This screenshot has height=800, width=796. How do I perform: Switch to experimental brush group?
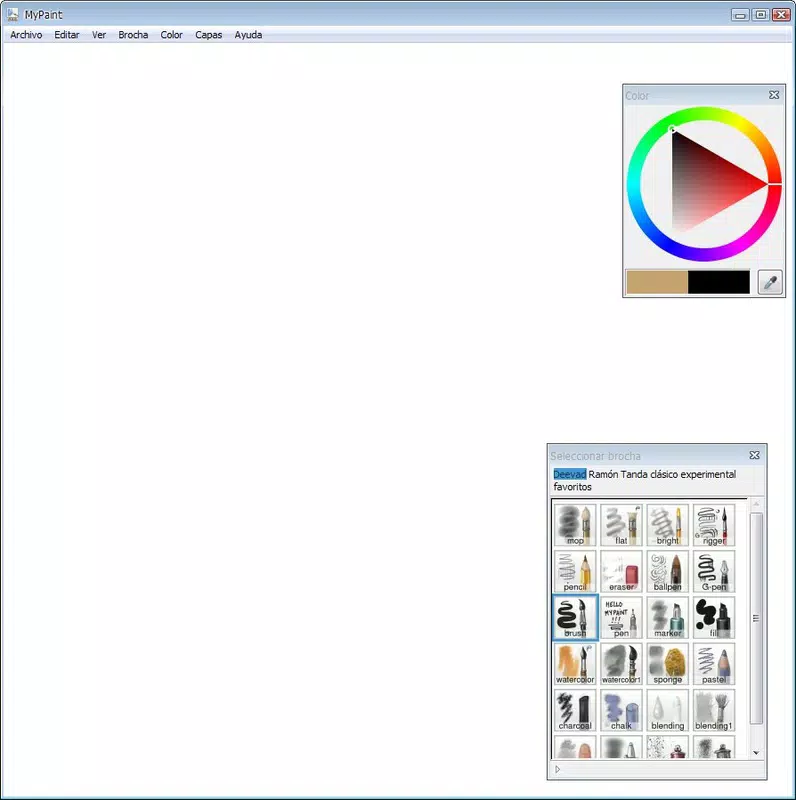(x=708, y=474)
